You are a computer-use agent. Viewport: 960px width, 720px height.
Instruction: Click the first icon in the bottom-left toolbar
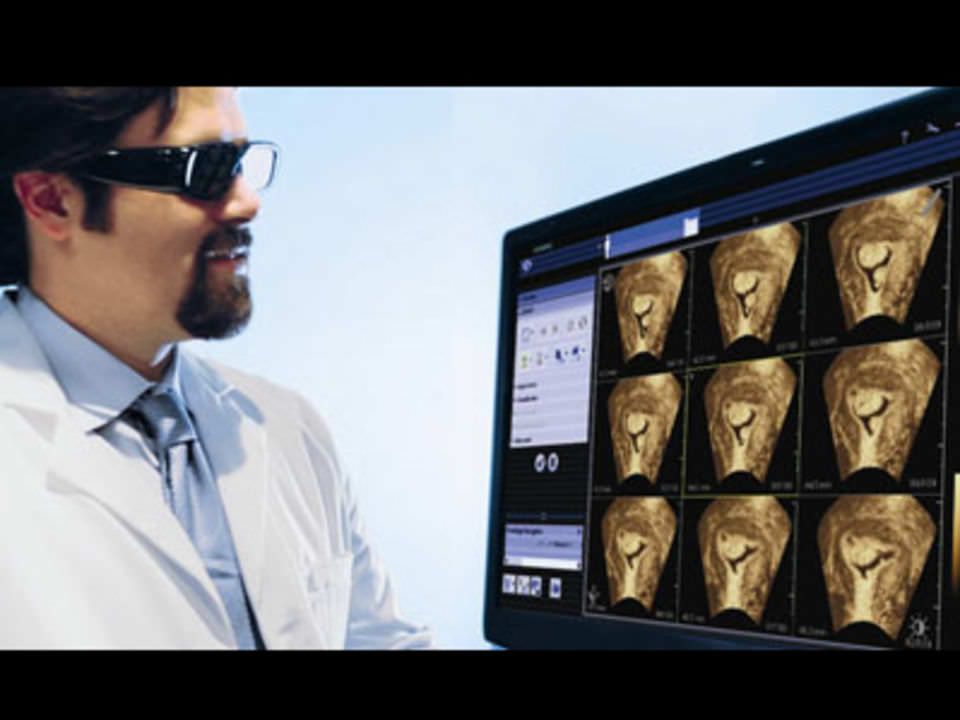point(509,584)
